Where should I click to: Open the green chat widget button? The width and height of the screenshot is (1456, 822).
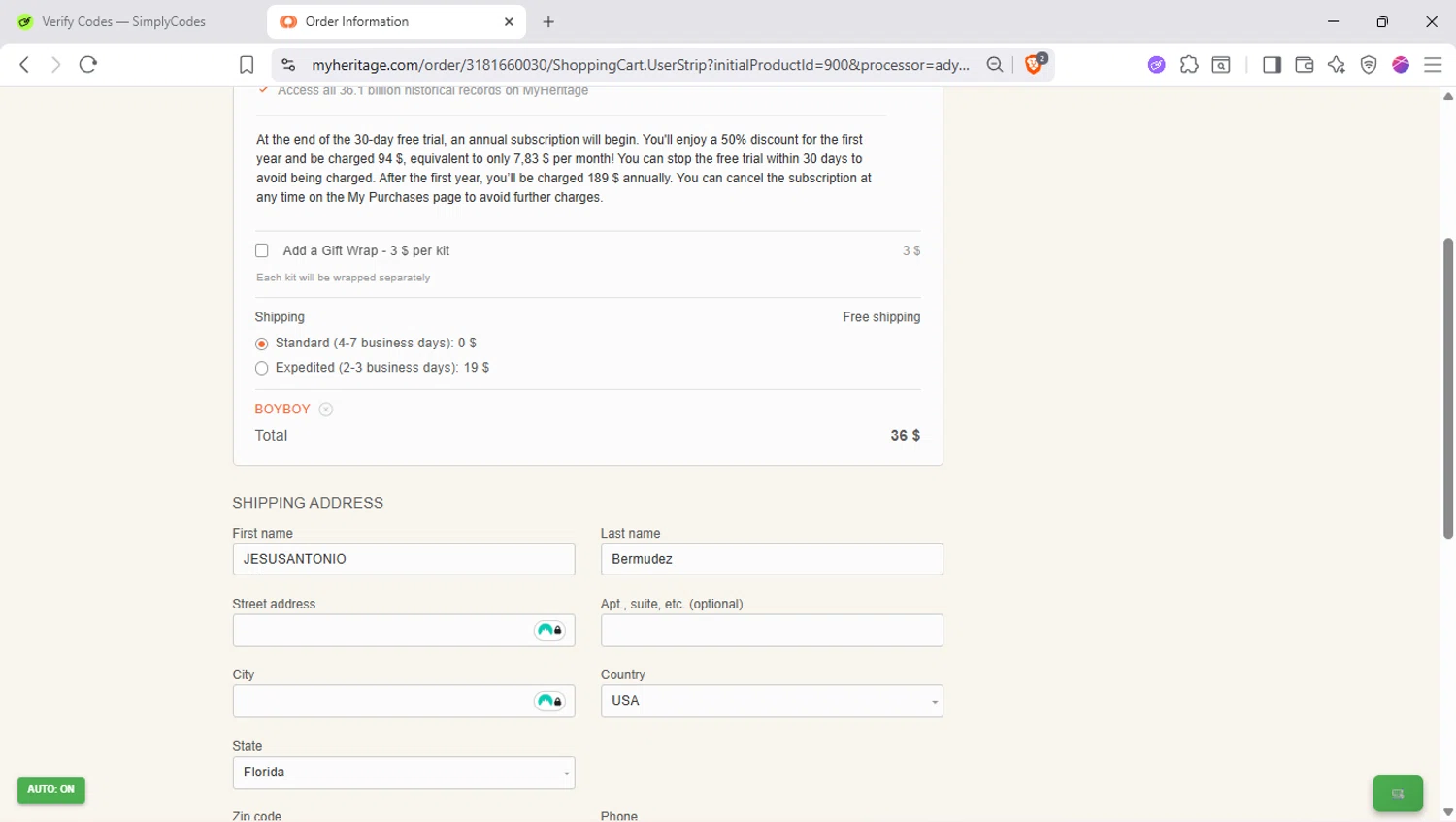[x=1398, y=794]
